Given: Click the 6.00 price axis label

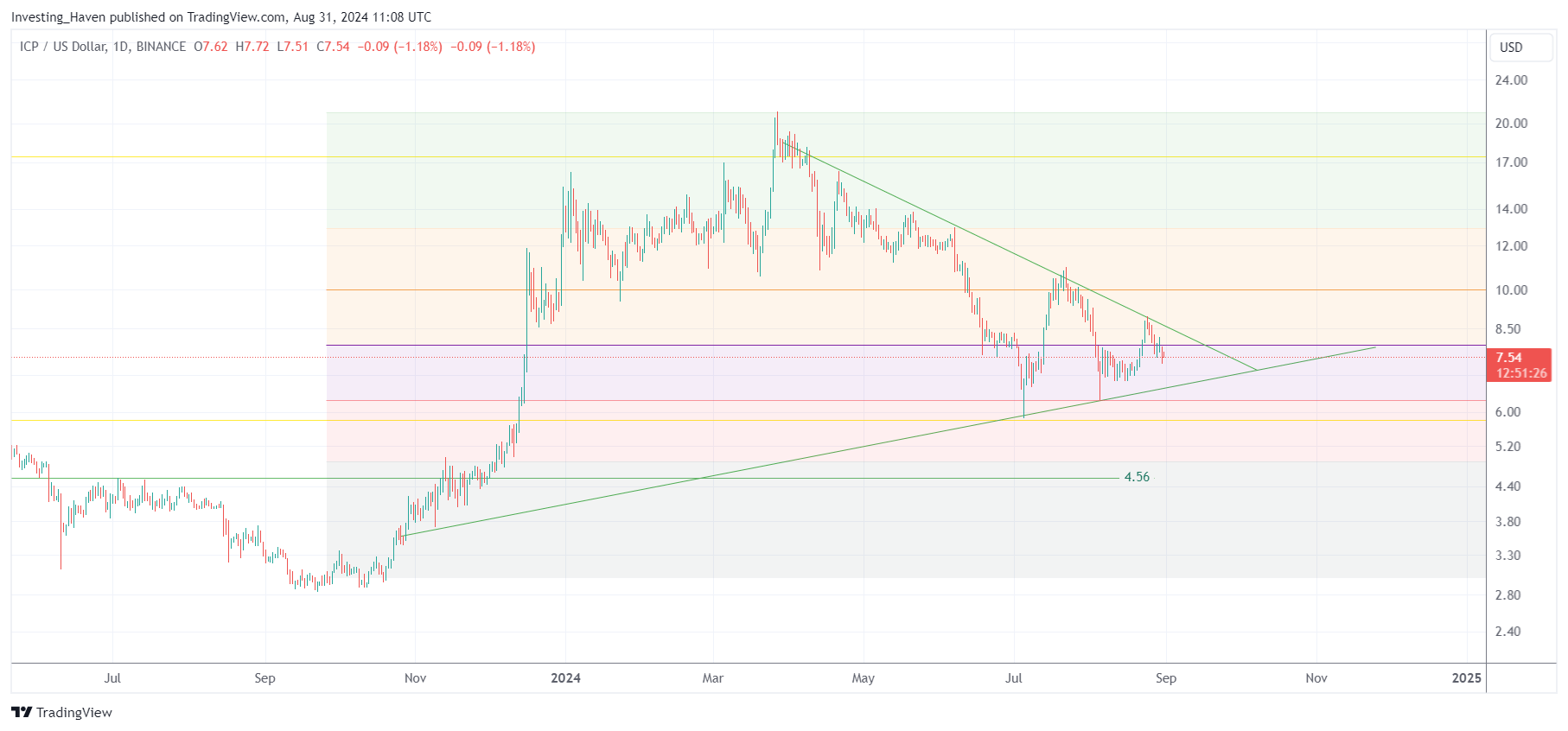Looking at the screenshot, I should coord(1508,412).
